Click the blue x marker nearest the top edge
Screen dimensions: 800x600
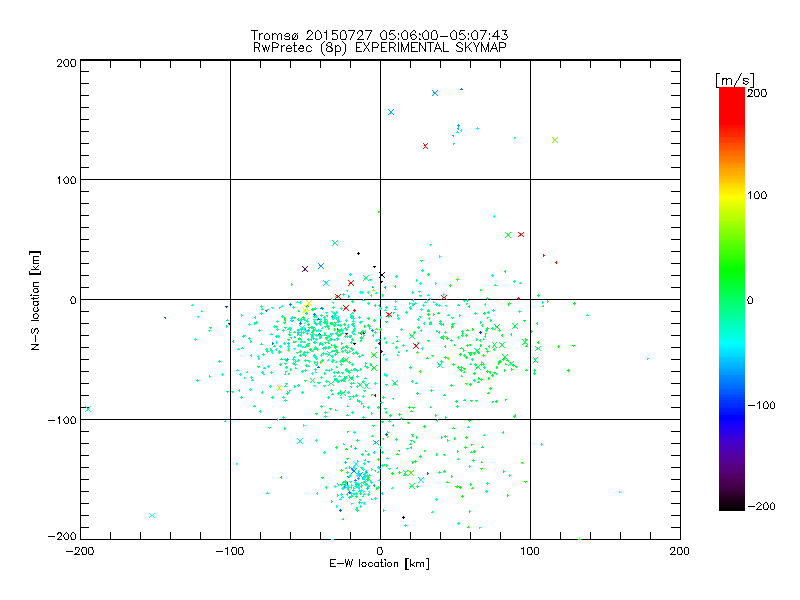point(435,93)
